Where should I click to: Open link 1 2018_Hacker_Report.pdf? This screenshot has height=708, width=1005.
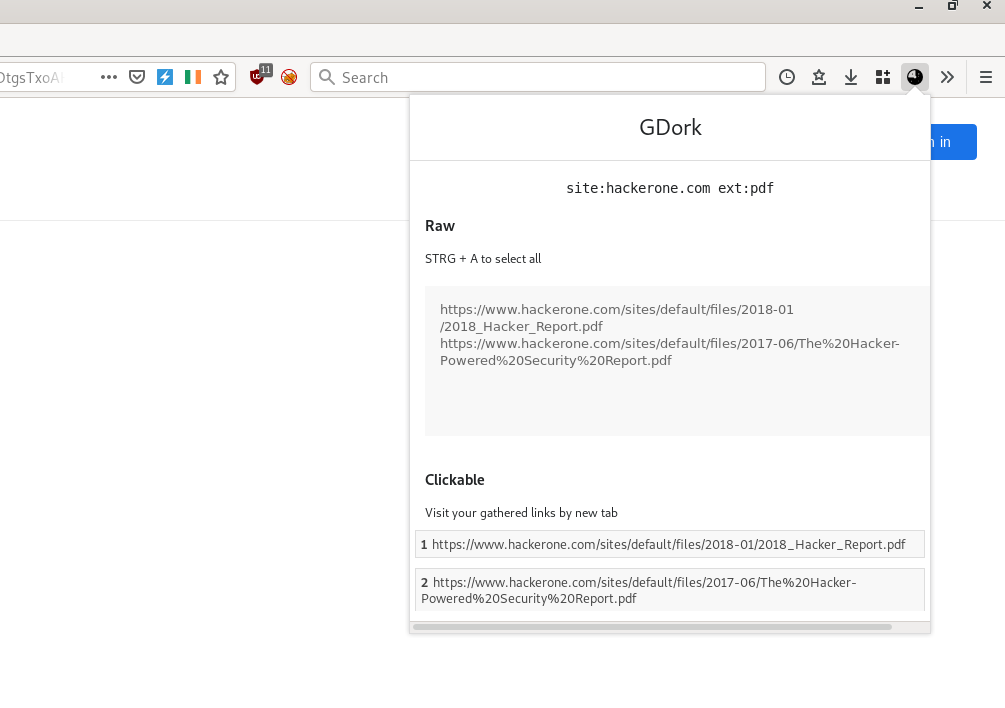pos(670,545)
